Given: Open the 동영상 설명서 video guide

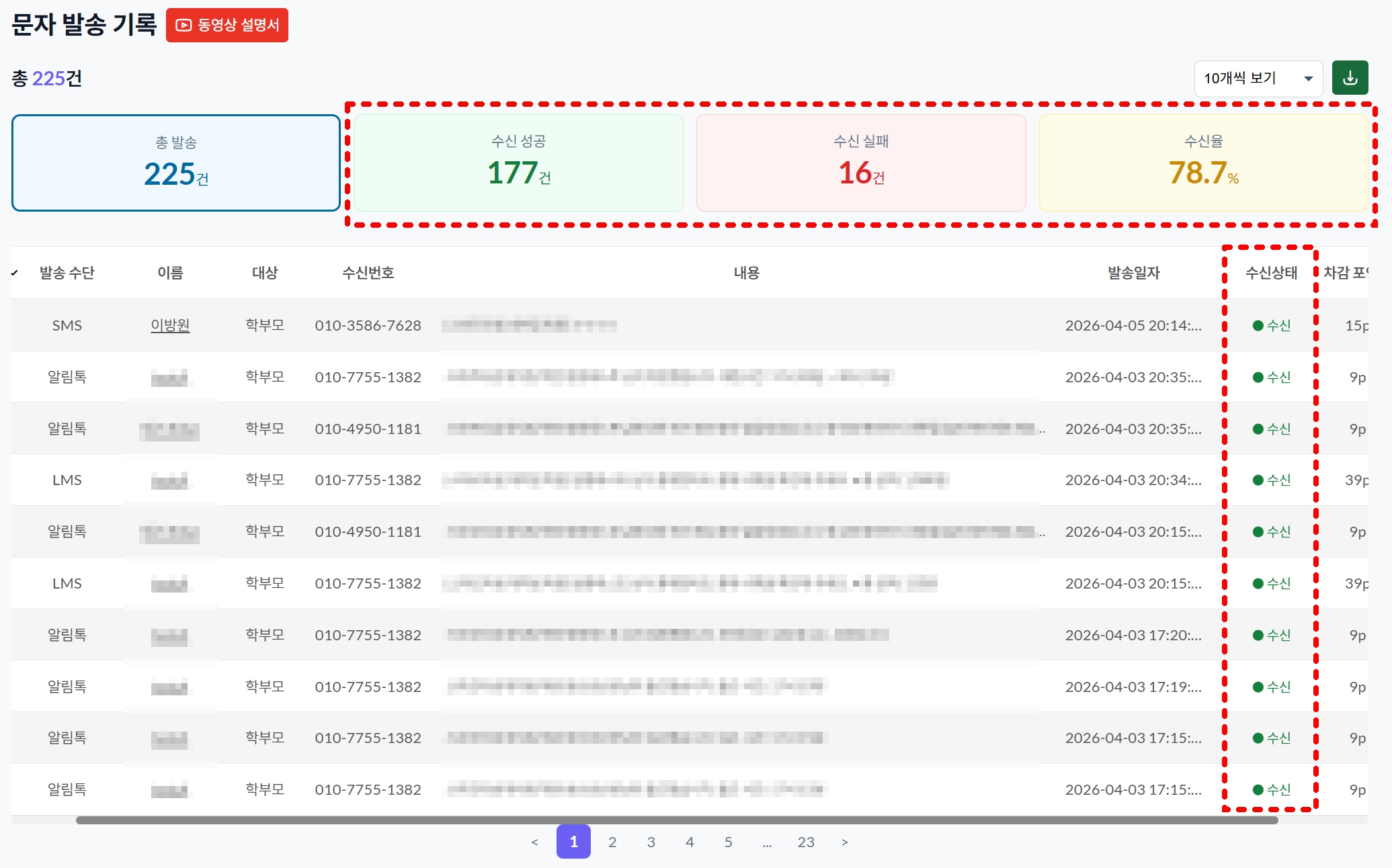Looking at the screenshot, I should coord(227,26).
